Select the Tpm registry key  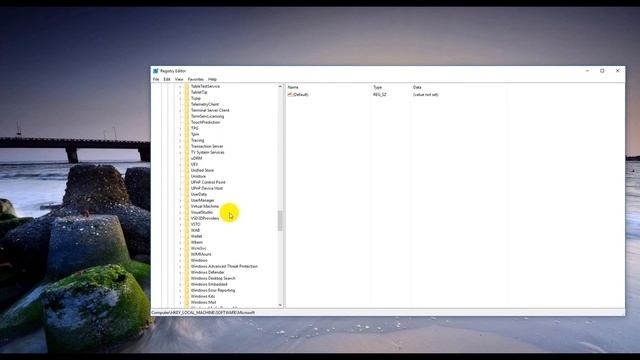(x=195, y=134)
